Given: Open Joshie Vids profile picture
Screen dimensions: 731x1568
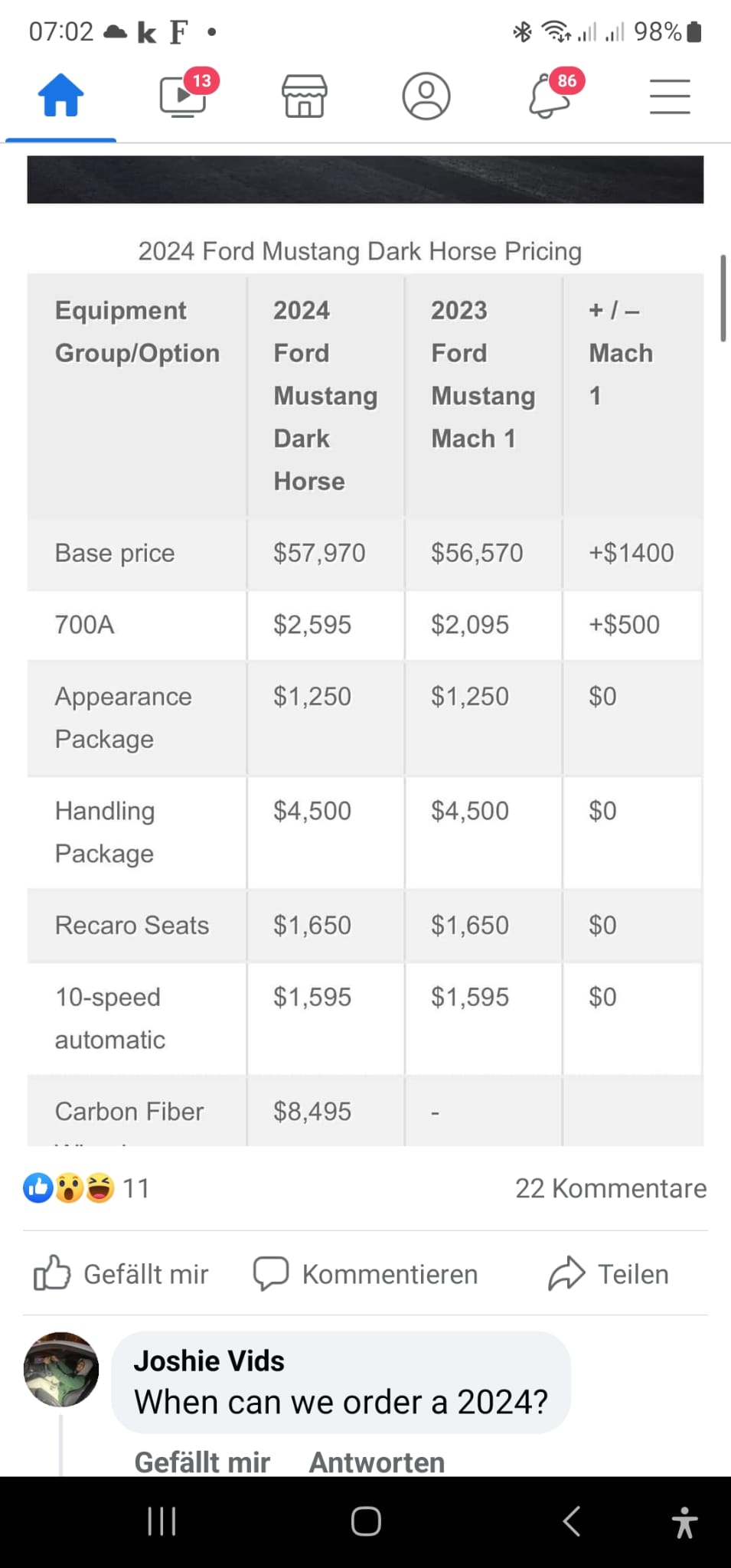Looking at the screenshot, I should coord(61,1370).
